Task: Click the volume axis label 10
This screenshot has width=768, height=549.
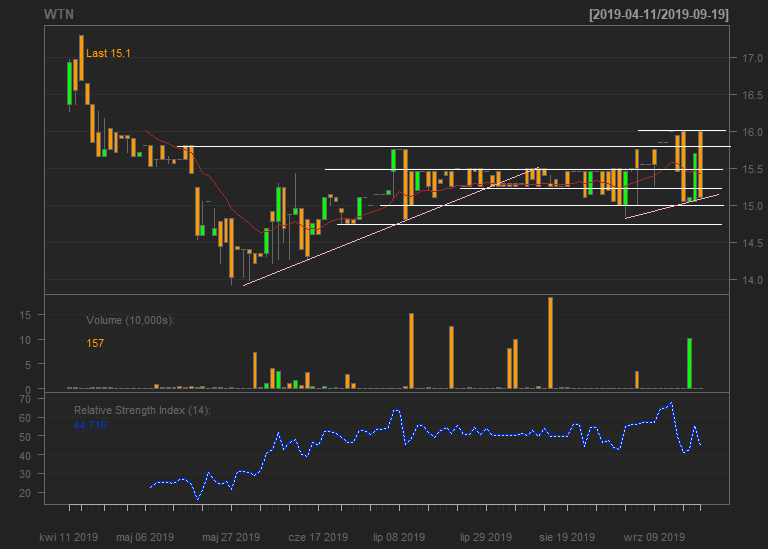Action: pos(25,340)
